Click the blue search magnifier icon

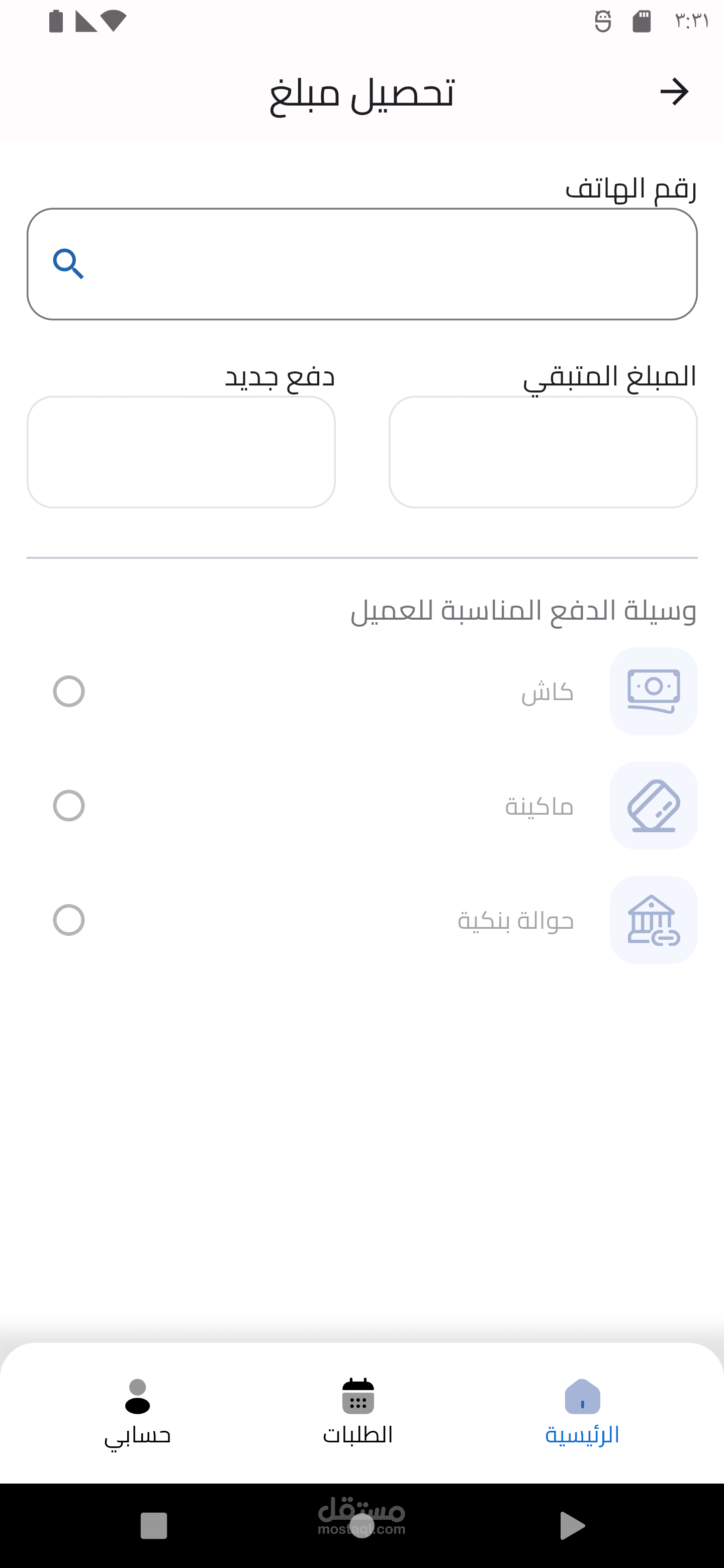tap(68, 263)
